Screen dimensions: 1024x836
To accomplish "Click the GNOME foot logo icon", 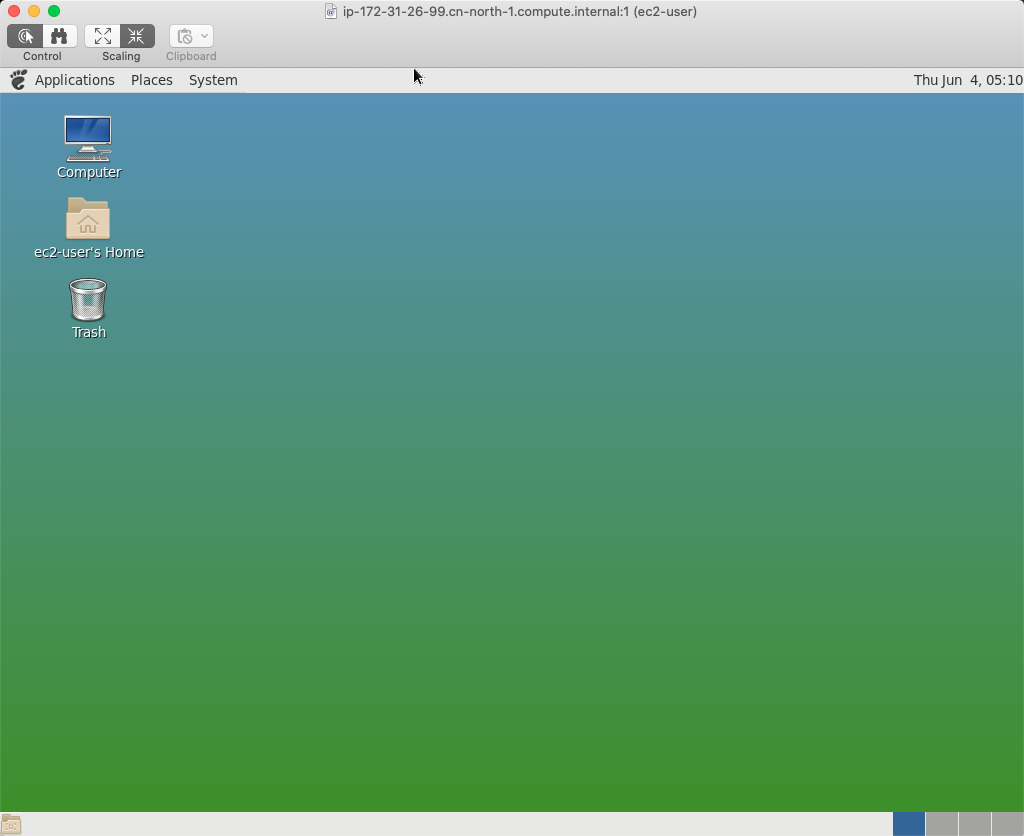I will [18, 80].
